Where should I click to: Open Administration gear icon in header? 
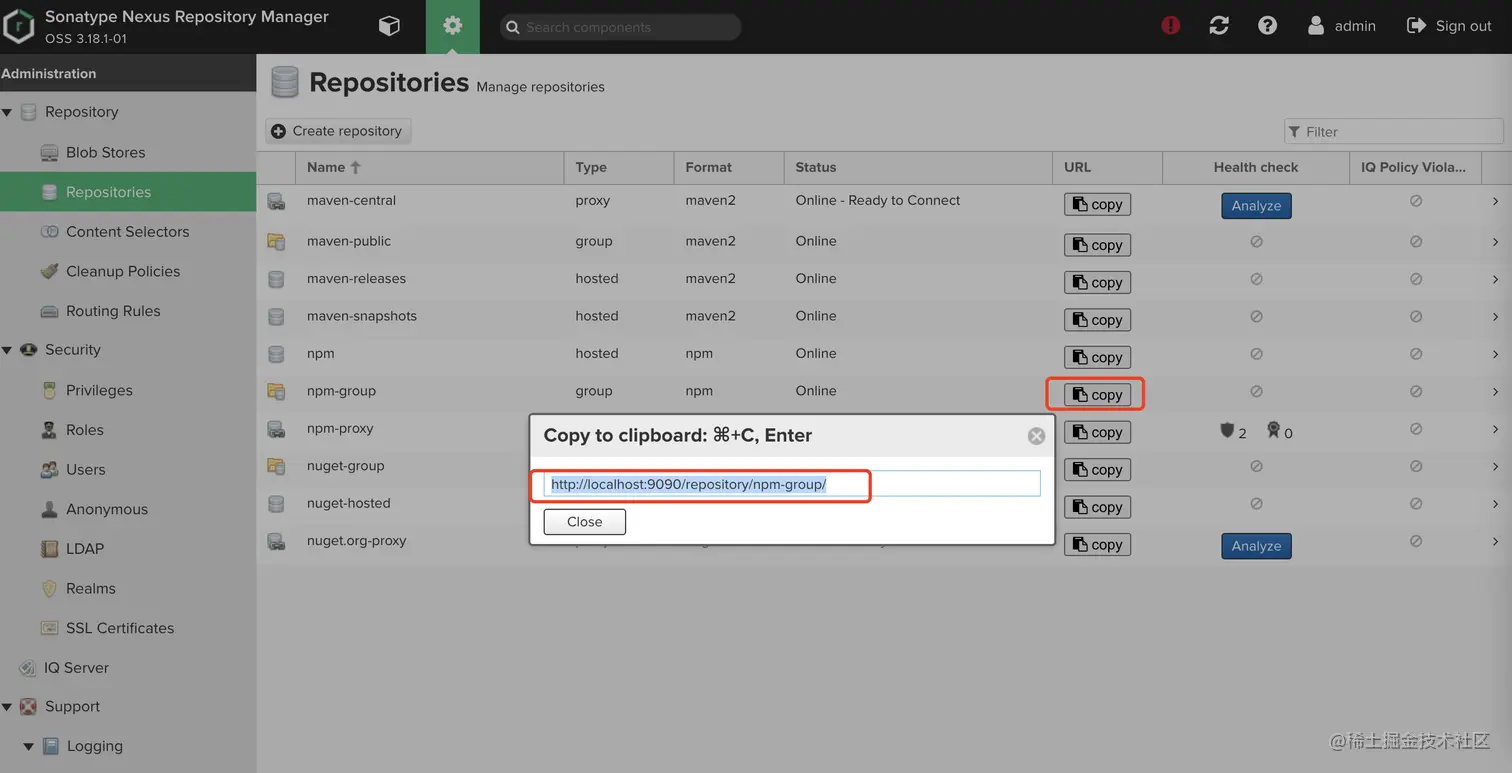click(453, 26)
